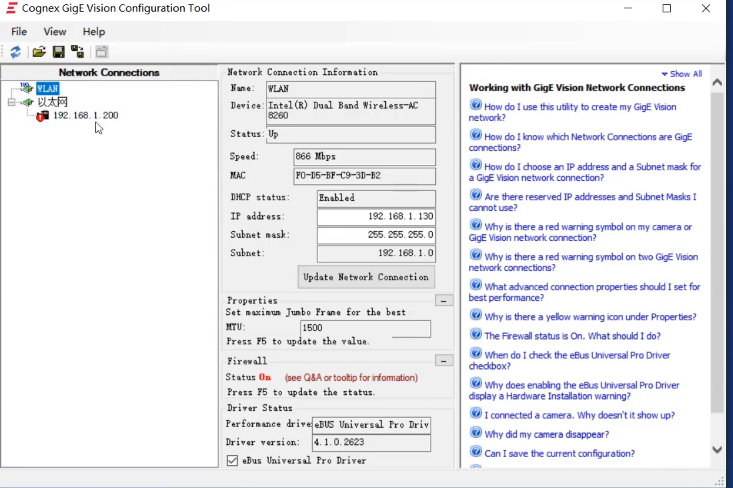Select the 以太网 connection label in tree

tap(52, 102)
